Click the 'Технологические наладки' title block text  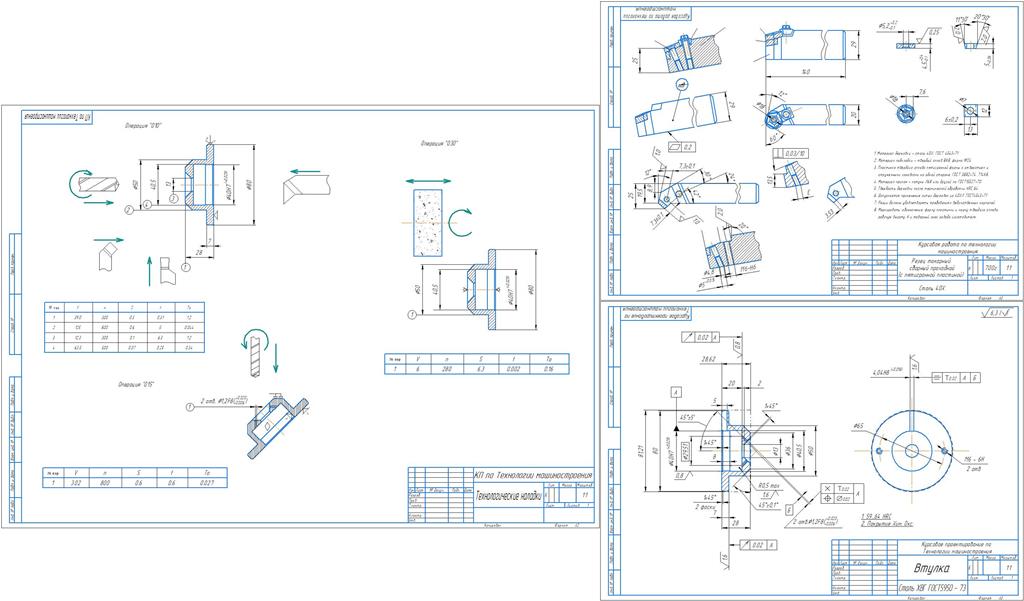[x=509, y=495]
